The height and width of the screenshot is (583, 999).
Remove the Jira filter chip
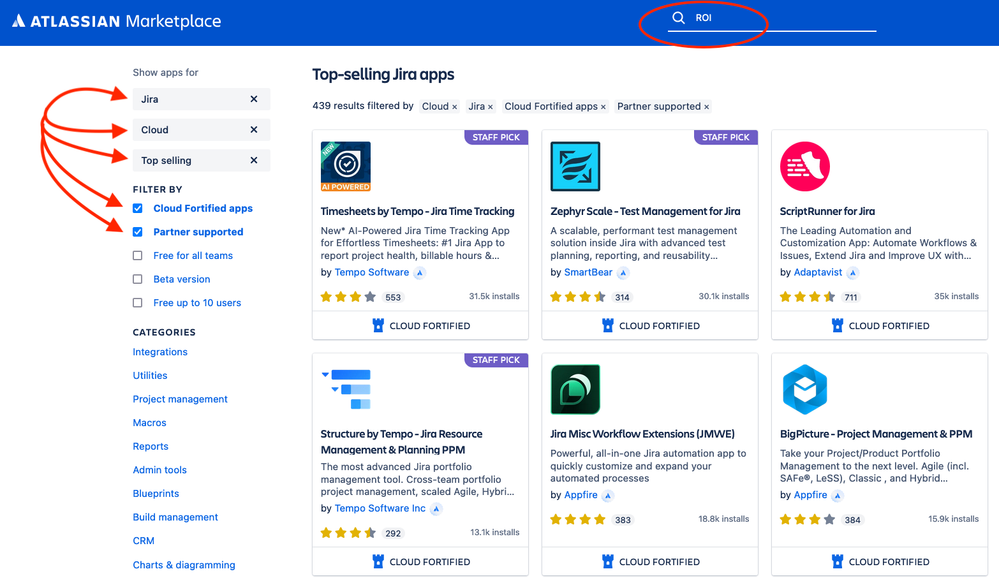[490, 107]
